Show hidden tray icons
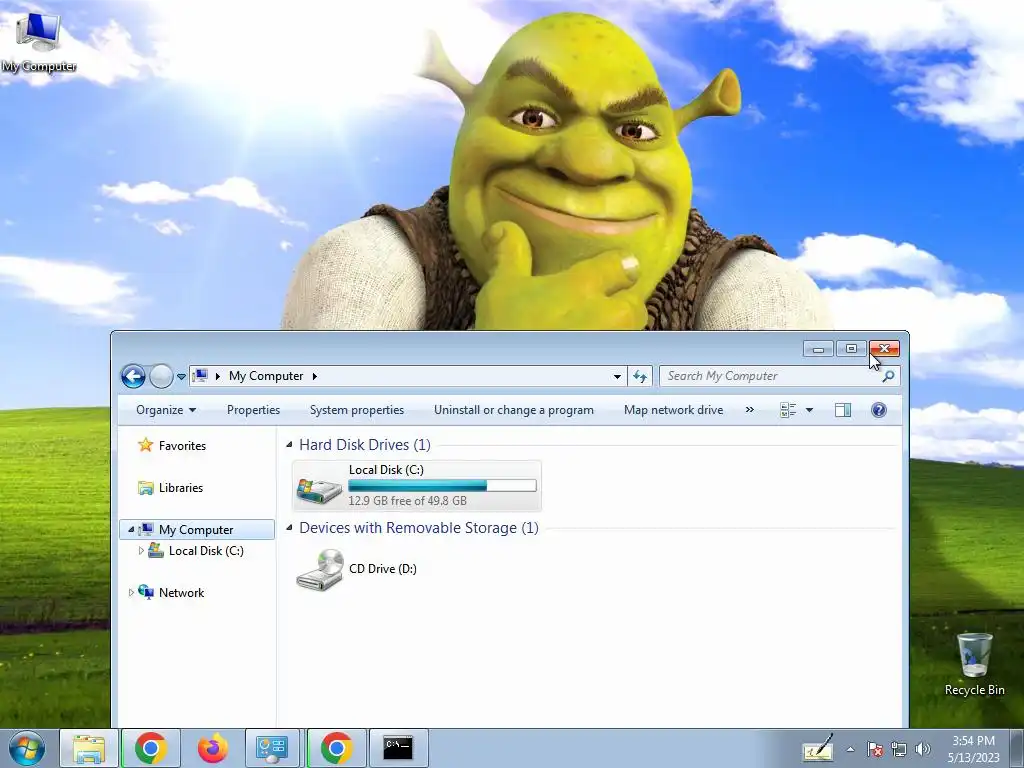This screenshot has width=1024, height=768. [x=850, y=749]
